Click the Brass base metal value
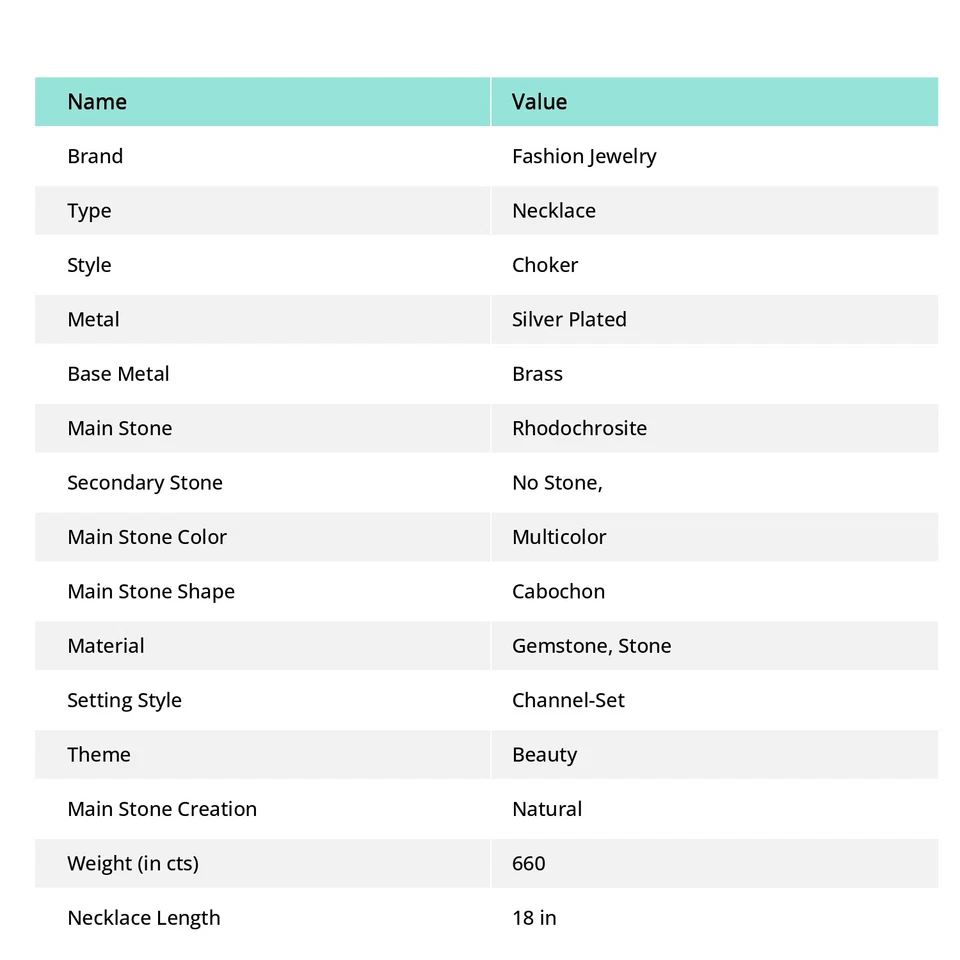Screen dimensions: 960x960 click(x=537, y=374)
